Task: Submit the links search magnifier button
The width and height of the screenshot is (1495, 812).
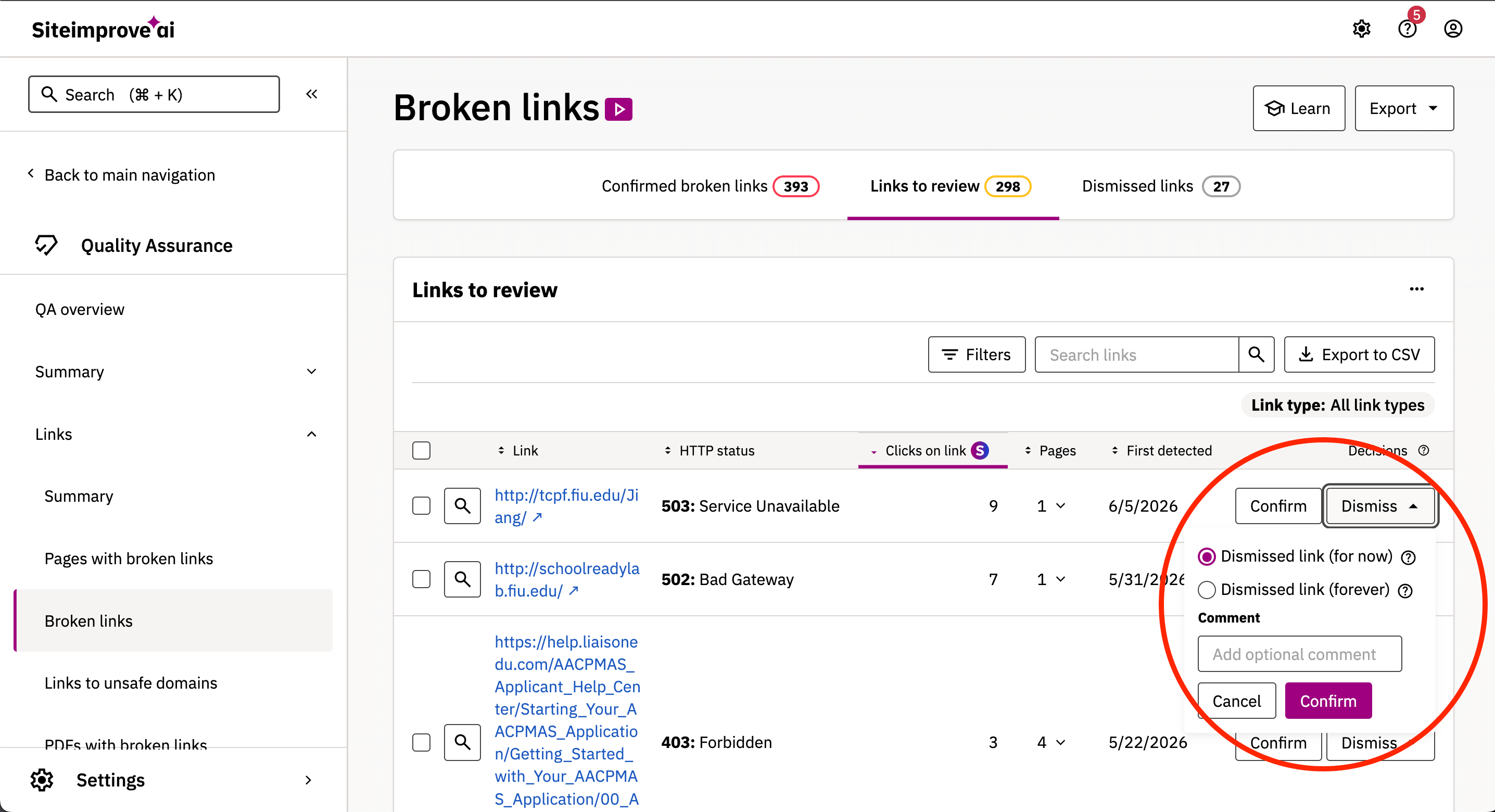Action: pyautogui.click(x=1257, y=354)
